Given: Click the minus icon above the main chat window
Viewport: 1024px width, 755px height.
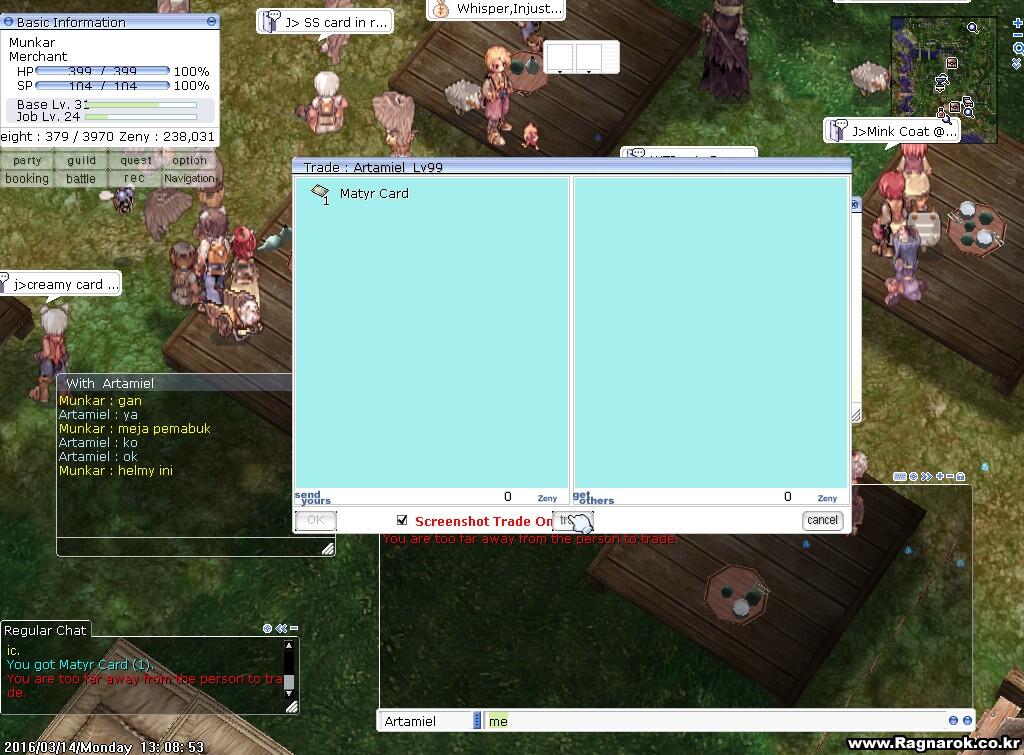Looking at the screenshot, I should coord(950,477).
